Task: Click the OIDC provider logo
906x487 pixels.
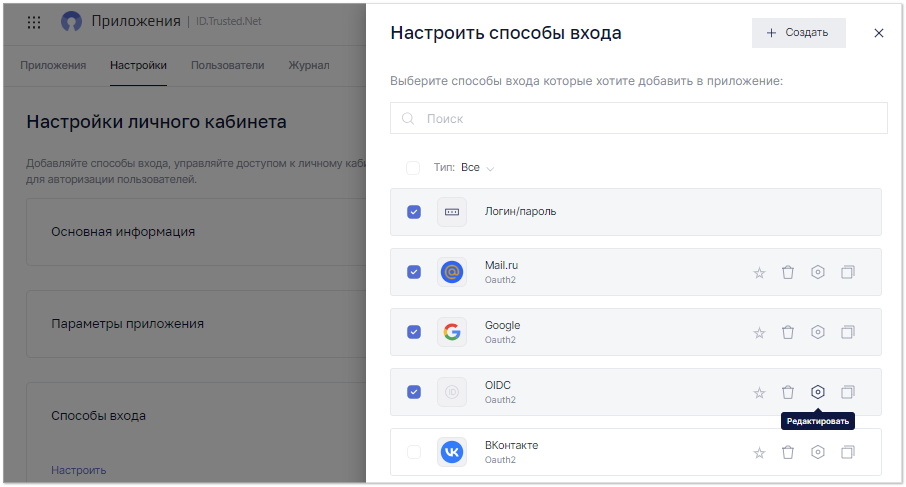Action: 452,392
